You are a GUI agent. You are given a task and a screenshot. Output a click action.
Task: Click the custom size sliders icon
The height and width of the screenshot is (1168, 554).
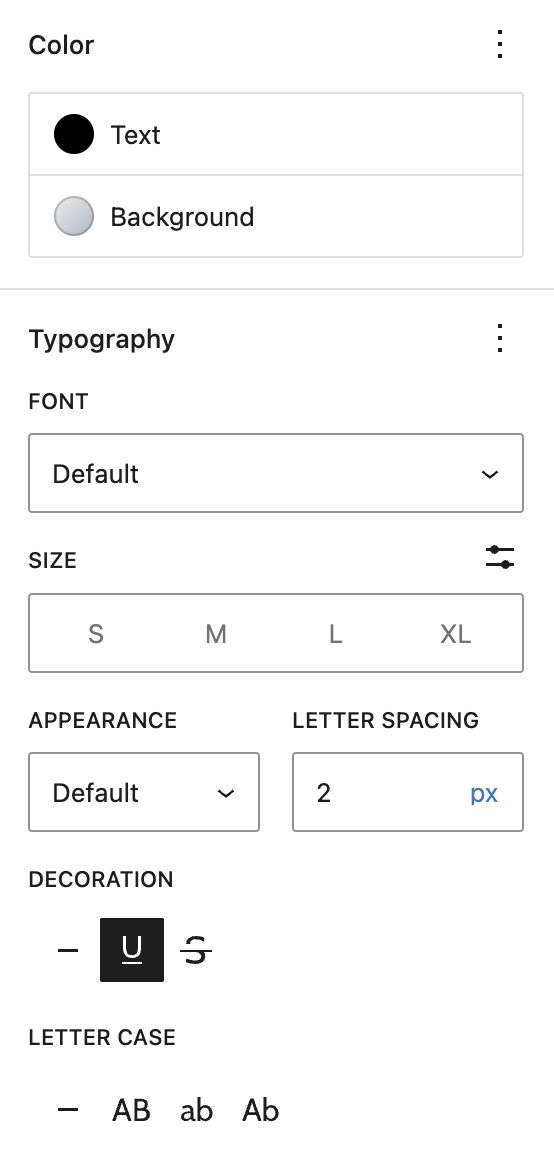pyautogui.click(x=500, y=557)
